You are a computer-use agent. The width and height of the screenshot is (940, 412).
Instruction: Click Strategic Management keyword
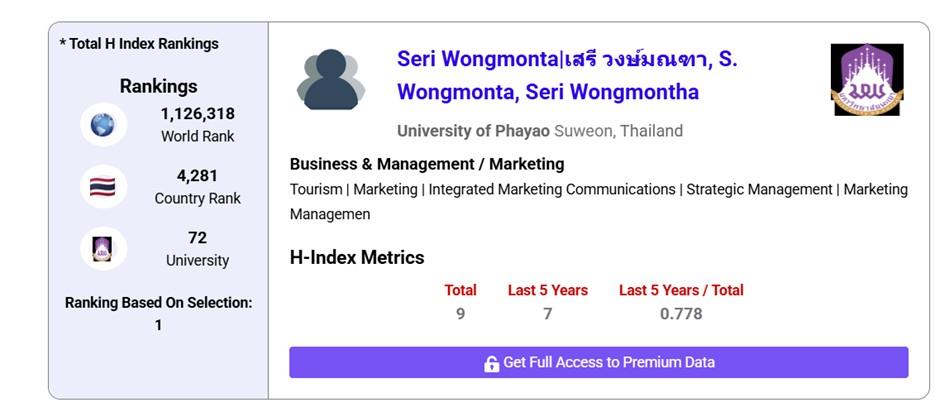tap(759, 190)
